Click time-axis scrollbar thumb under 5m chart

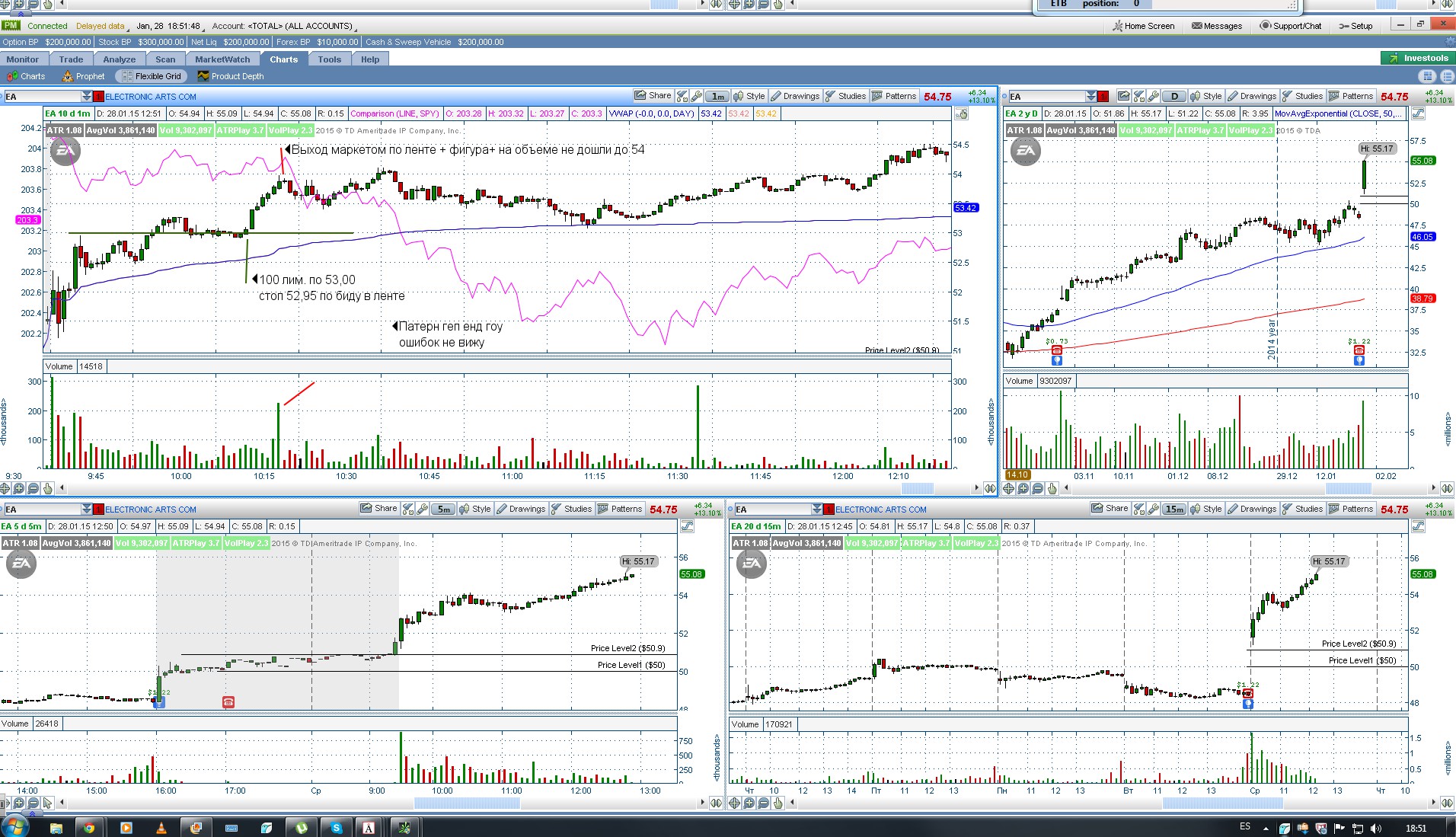pyautogui.click(x=466, y=803)
